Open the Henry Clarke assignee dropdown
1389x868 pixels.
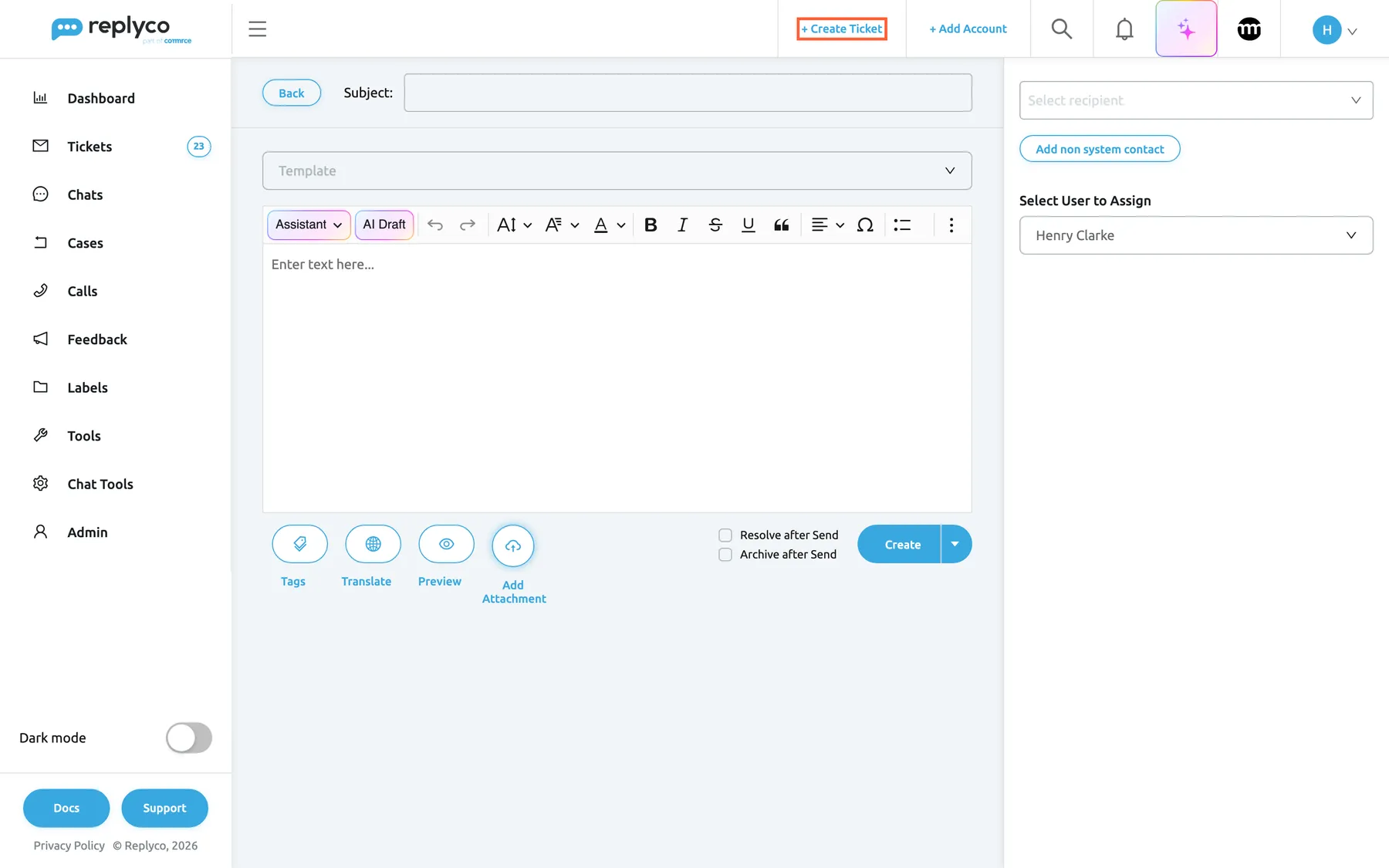pos(1196,235)
